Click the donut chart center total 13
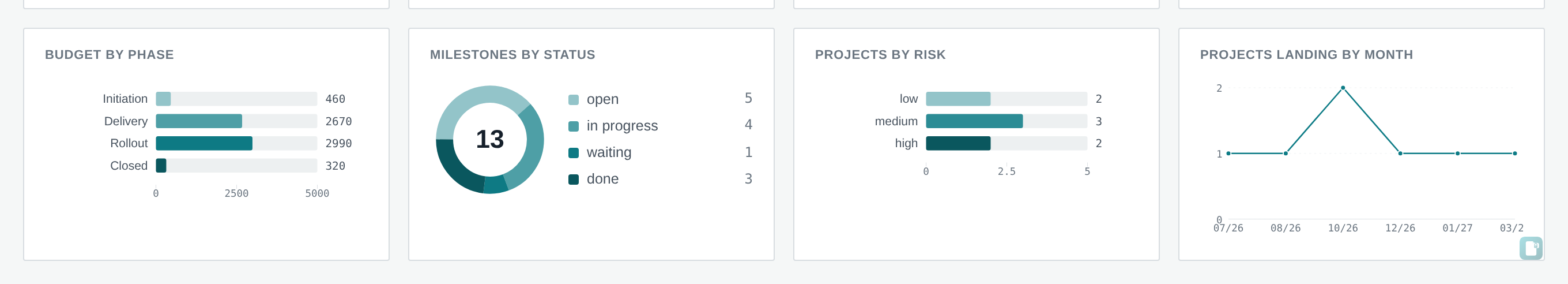 [490, 140]
